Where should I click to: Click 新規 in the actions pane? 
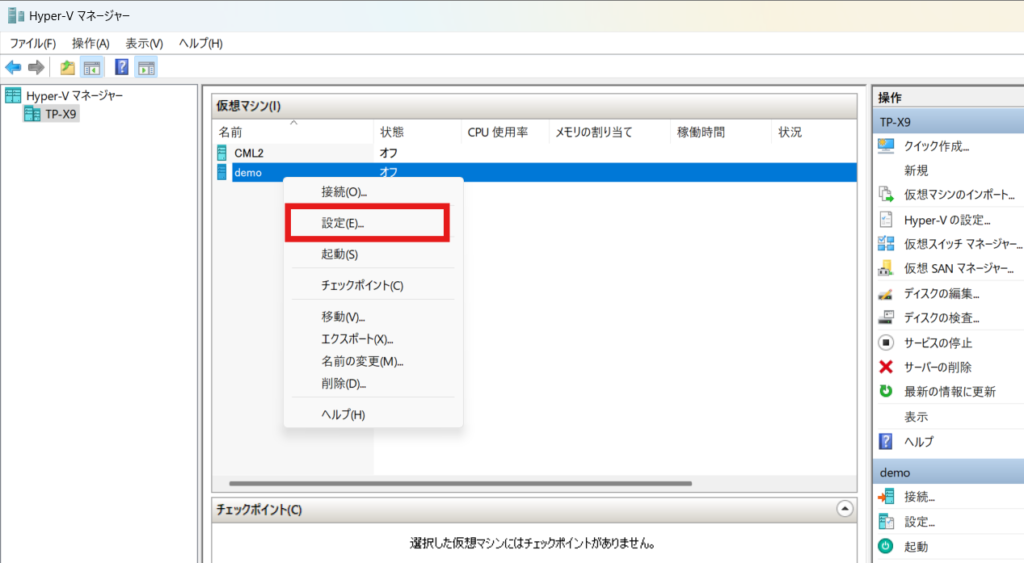[x=916, y=170]
